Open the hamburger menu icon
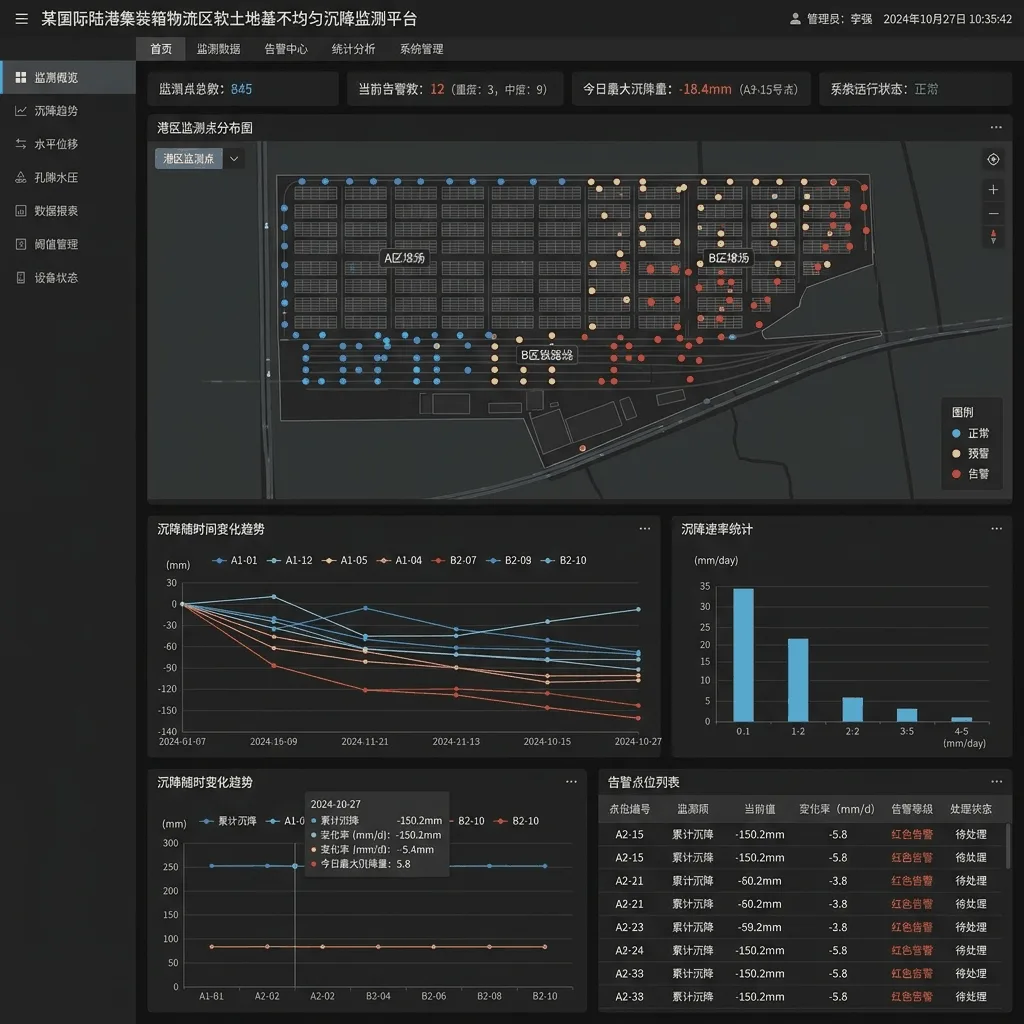Screen dimensions: 1024x1024 (22, 19)
